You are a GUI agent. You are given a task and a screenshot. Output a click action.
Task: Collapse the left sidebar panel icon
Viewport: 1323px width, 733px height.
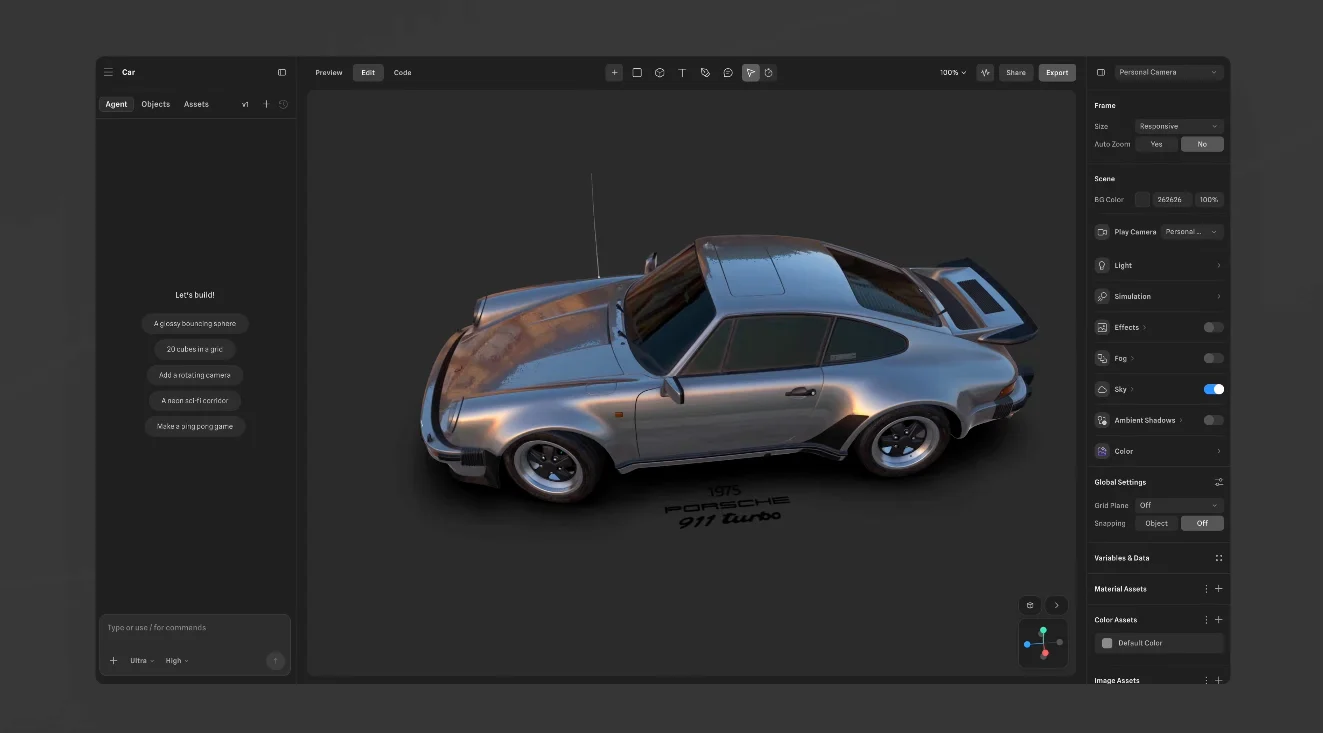282,72
